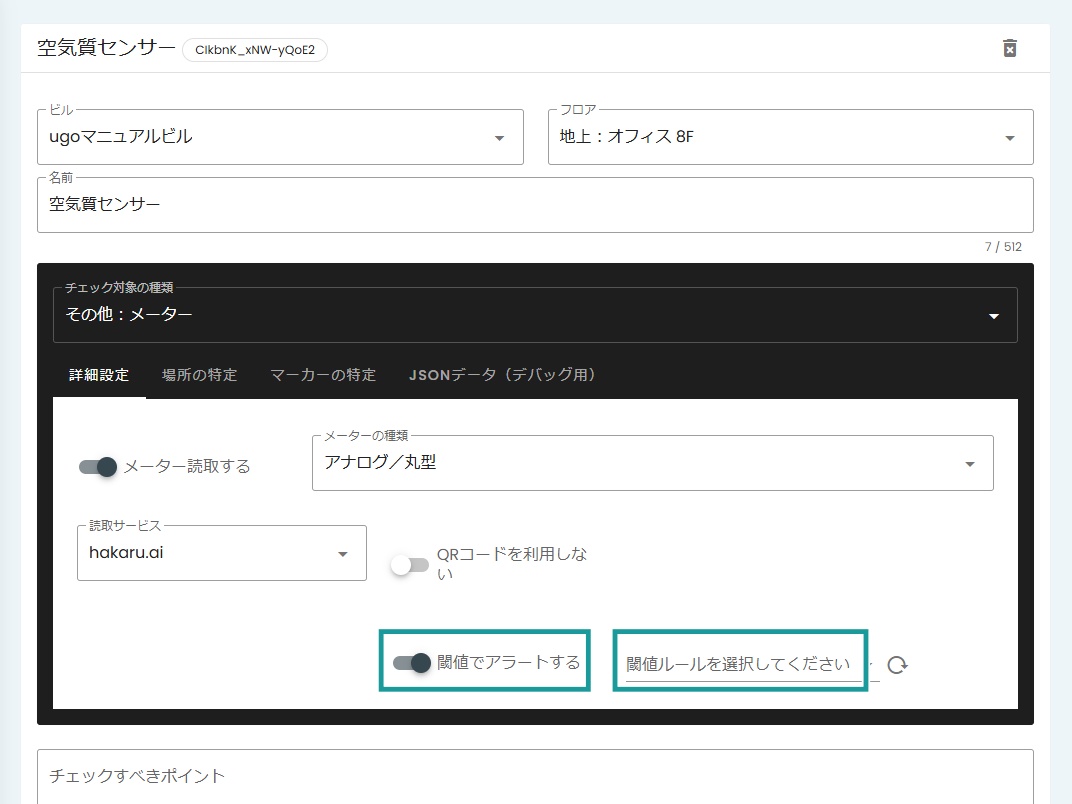This screenshot has height=804, width=1072.
Task: Click the dropdown arrow on the ビル field
Action: click(x=498, y=137)
